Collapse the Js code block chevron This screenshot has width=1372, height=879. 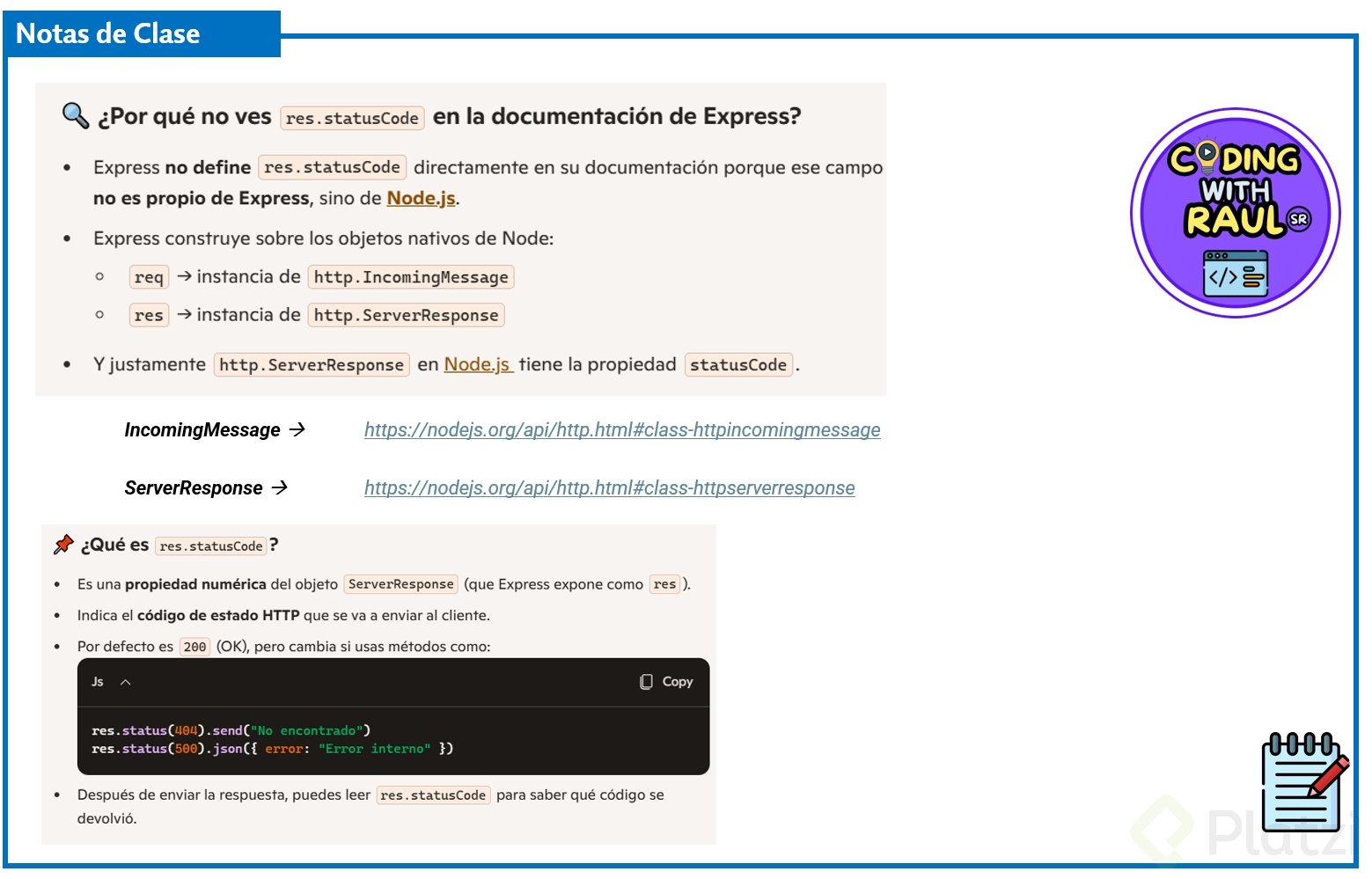pyautogui.click(x=126, y=682)
